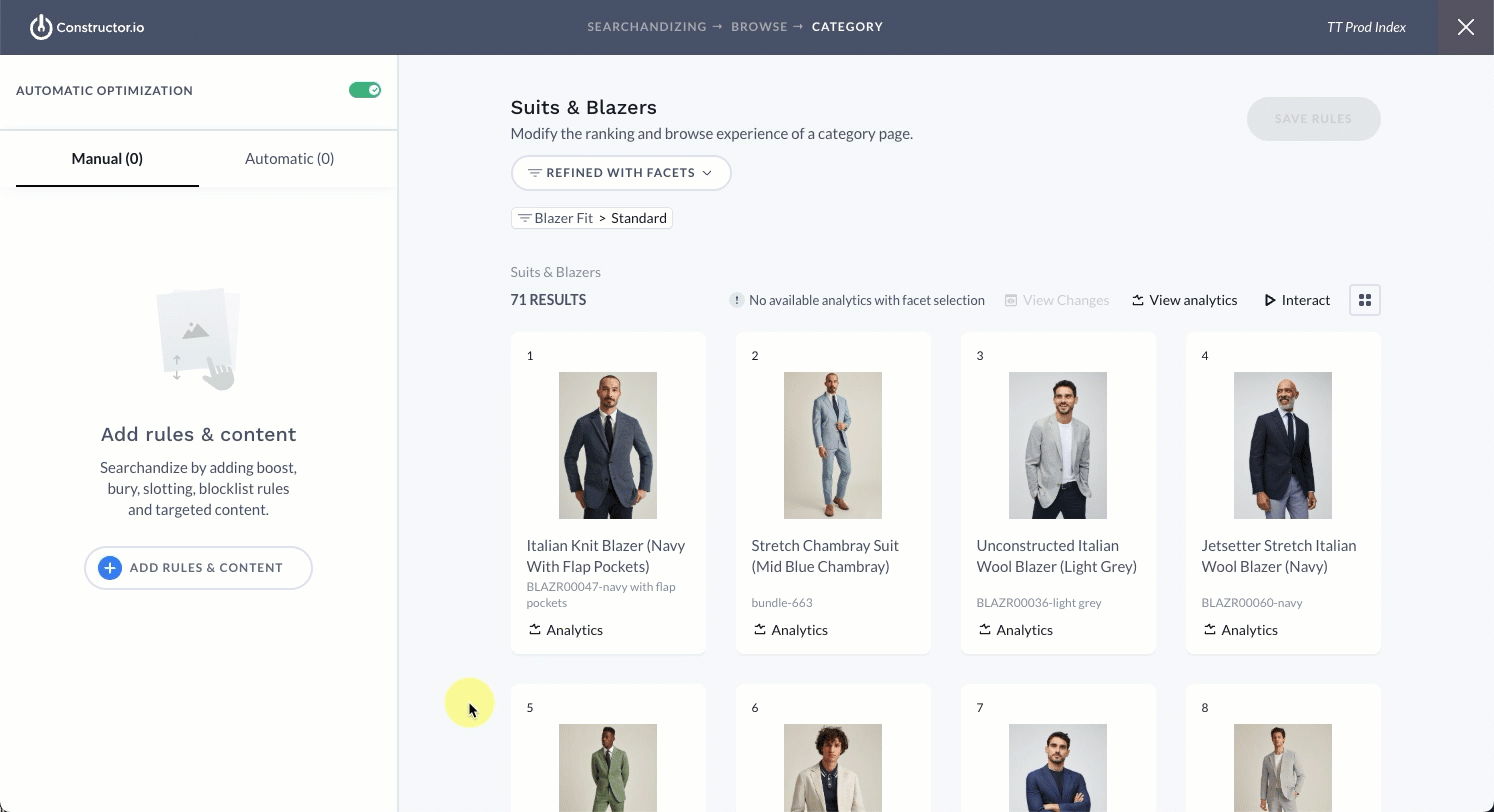
Task: Click "BLAZR00036-light grey" product ID
Action: tap(1039, 603)
